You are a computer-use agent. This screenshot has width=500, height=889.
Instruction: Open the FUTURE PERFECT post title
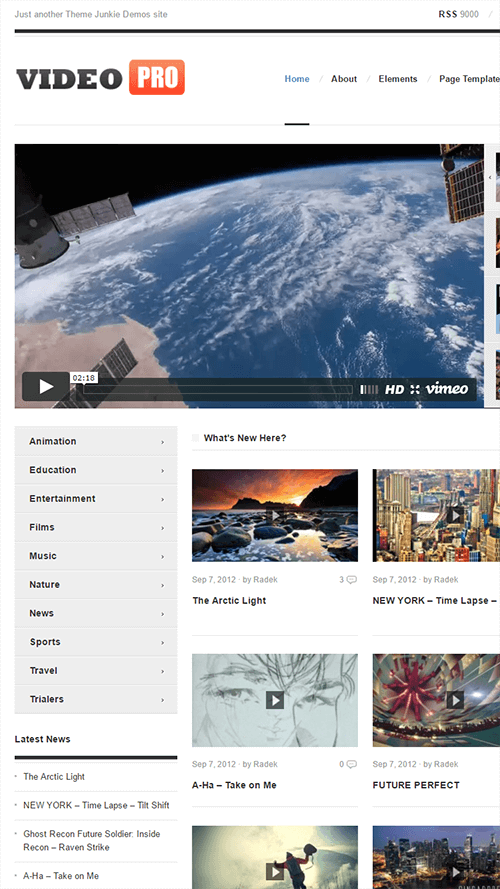[x=416, y=785]
